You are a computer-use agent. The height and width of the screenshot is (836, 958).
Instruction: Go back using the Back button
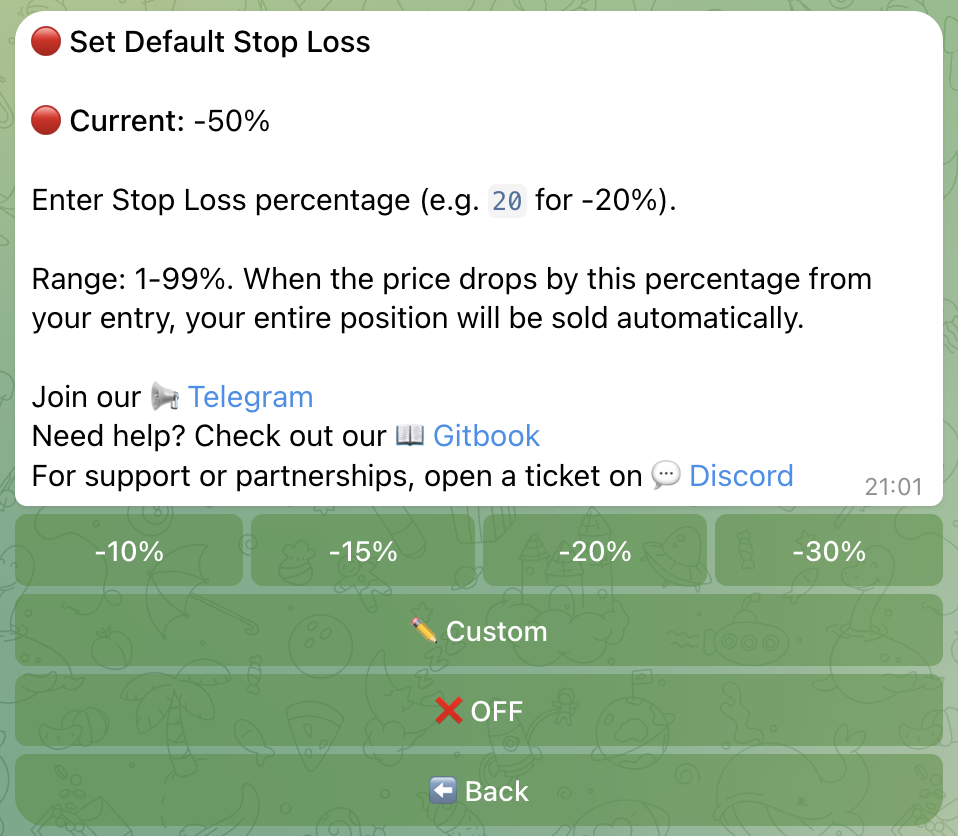tap(479, 790)
